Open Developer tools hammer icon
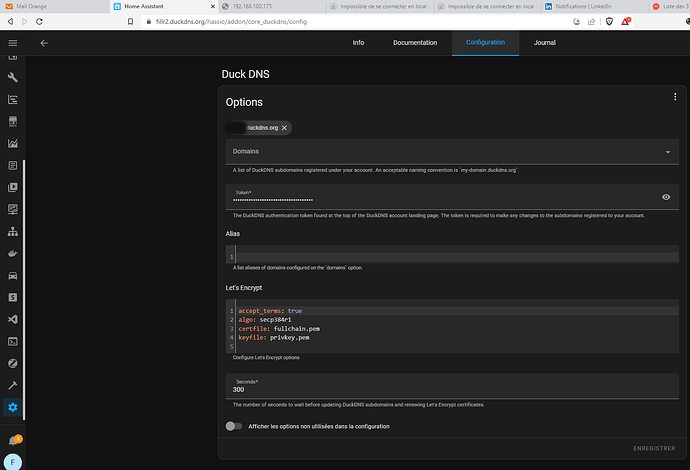Screen dimensions: 690x470 coord(13,386)
